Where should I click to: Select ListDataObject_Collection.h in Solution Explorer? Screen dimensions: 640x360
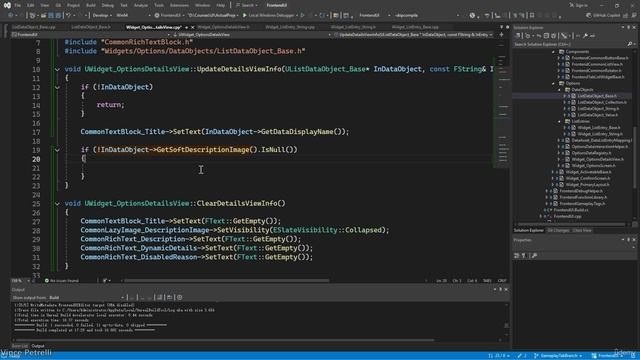coord(602,102)
